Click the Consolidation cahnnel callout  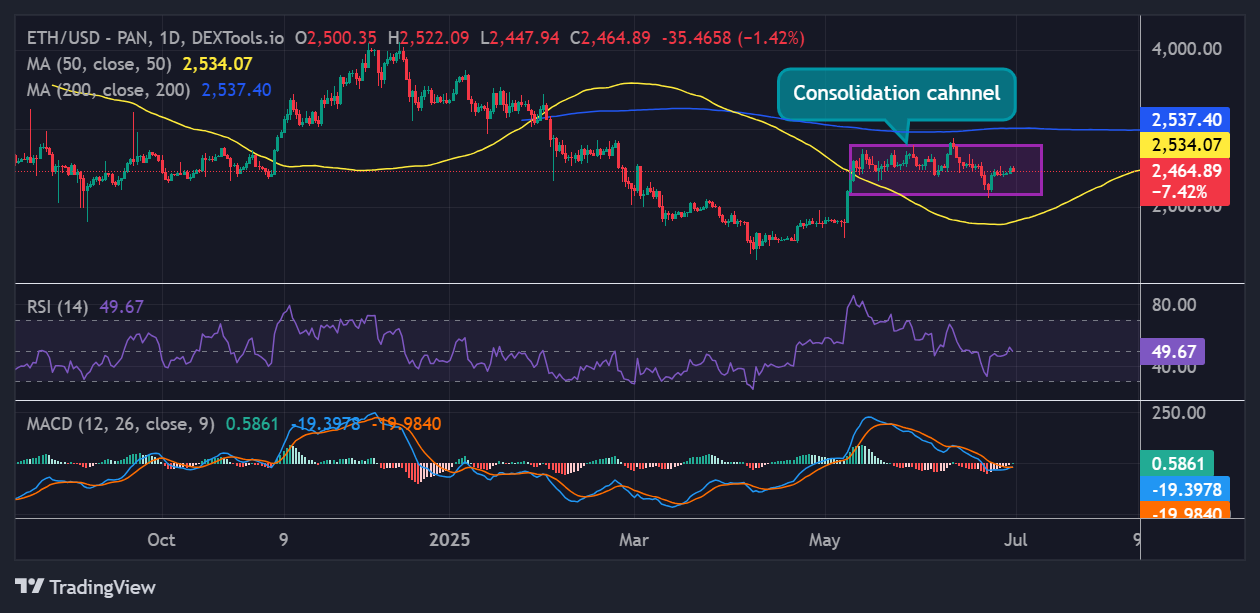pyautogui.click(x=897, y=93)
